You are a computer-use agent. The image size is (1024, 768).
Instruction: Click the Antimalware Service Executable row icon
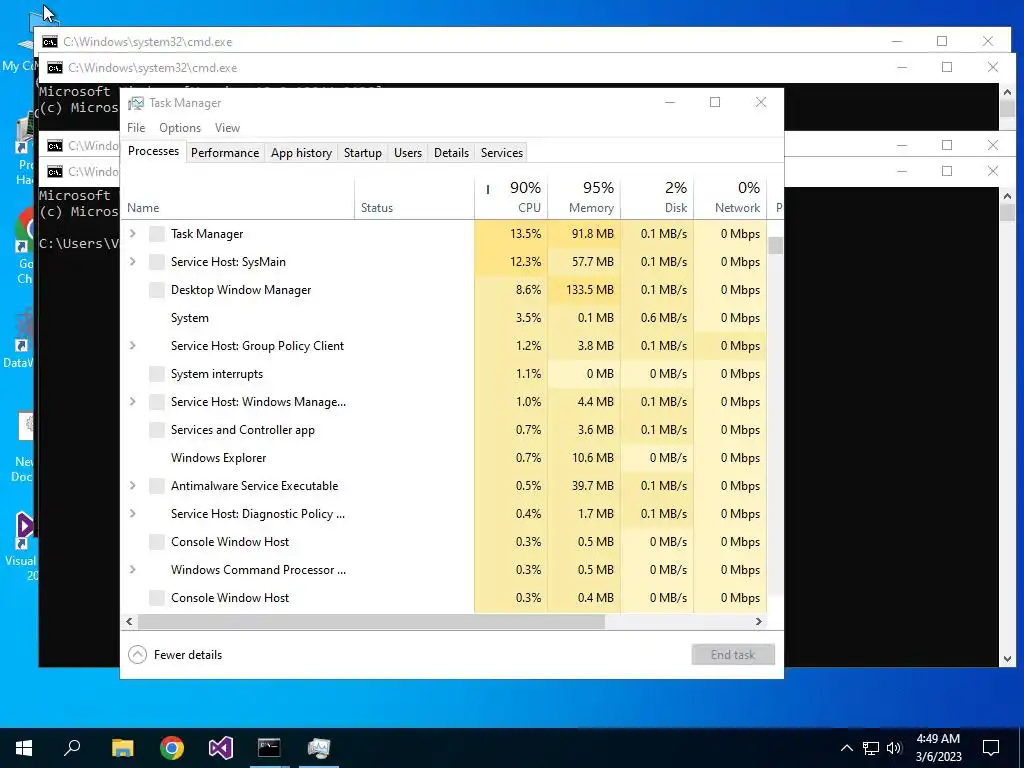click(157, 486)
